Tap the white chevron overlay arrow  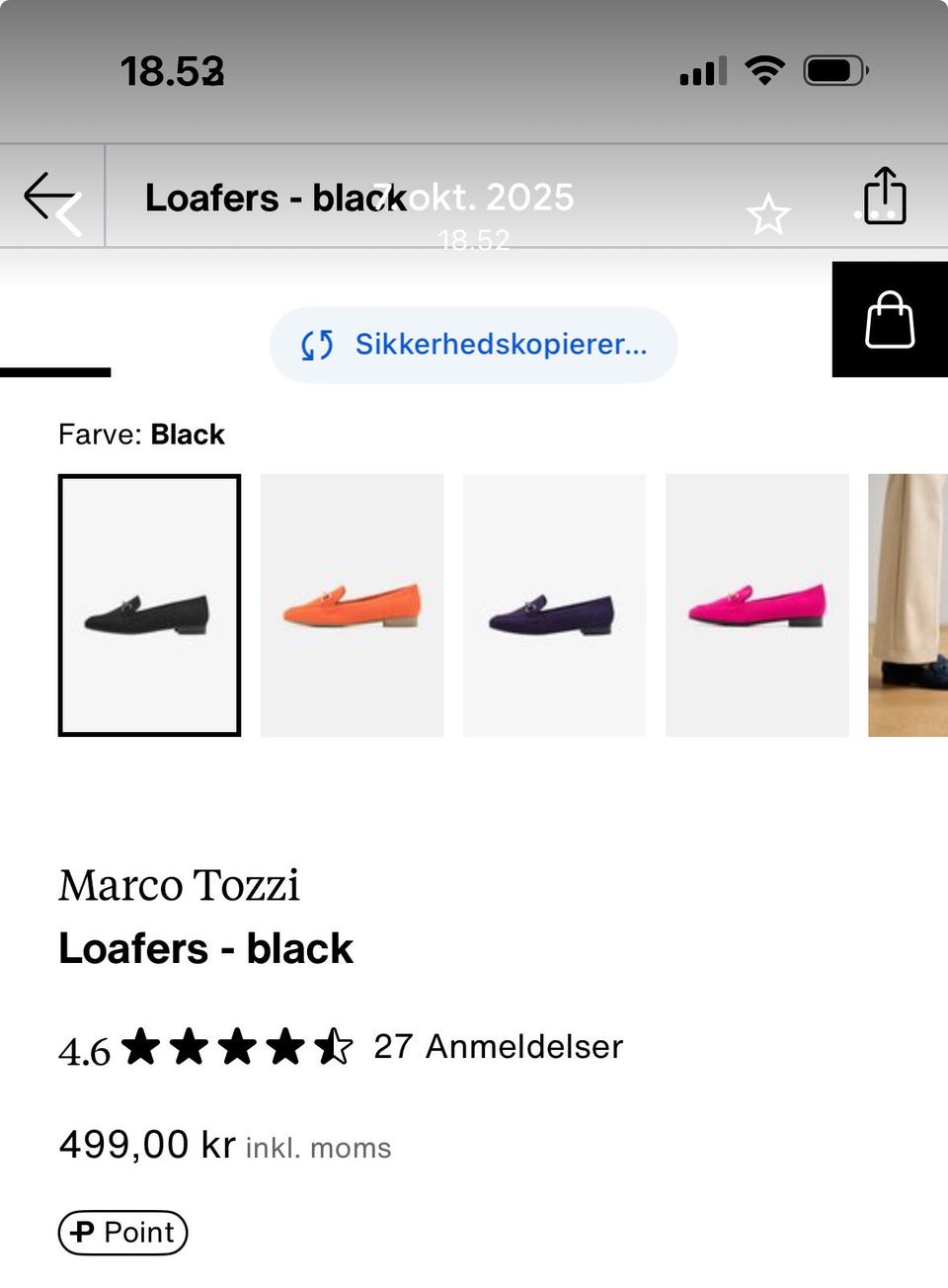coord(69,214)
